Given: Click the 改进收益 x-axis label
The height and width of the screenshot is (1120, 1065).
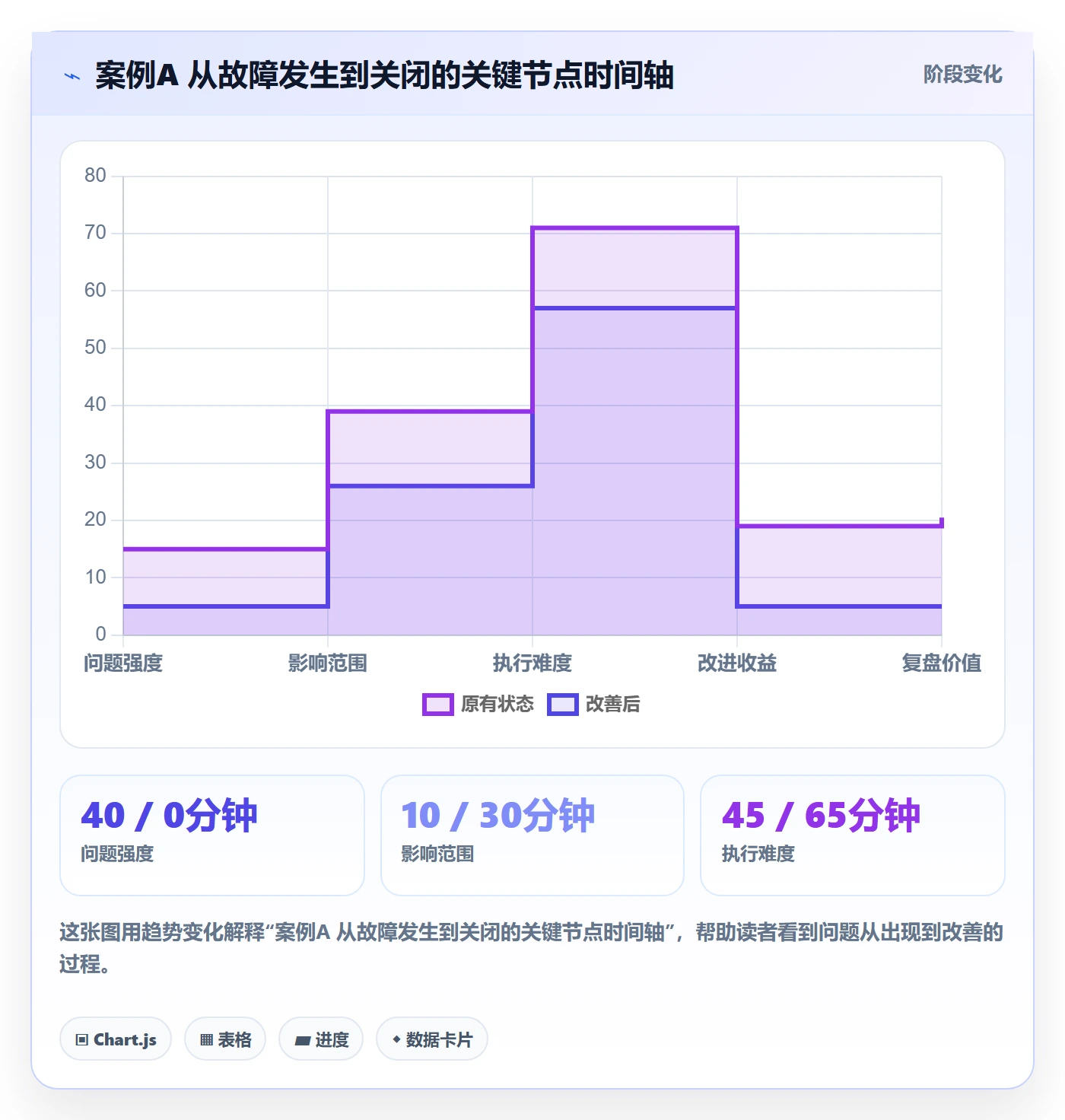Looking at the screenshot, I should coord(737,663).
